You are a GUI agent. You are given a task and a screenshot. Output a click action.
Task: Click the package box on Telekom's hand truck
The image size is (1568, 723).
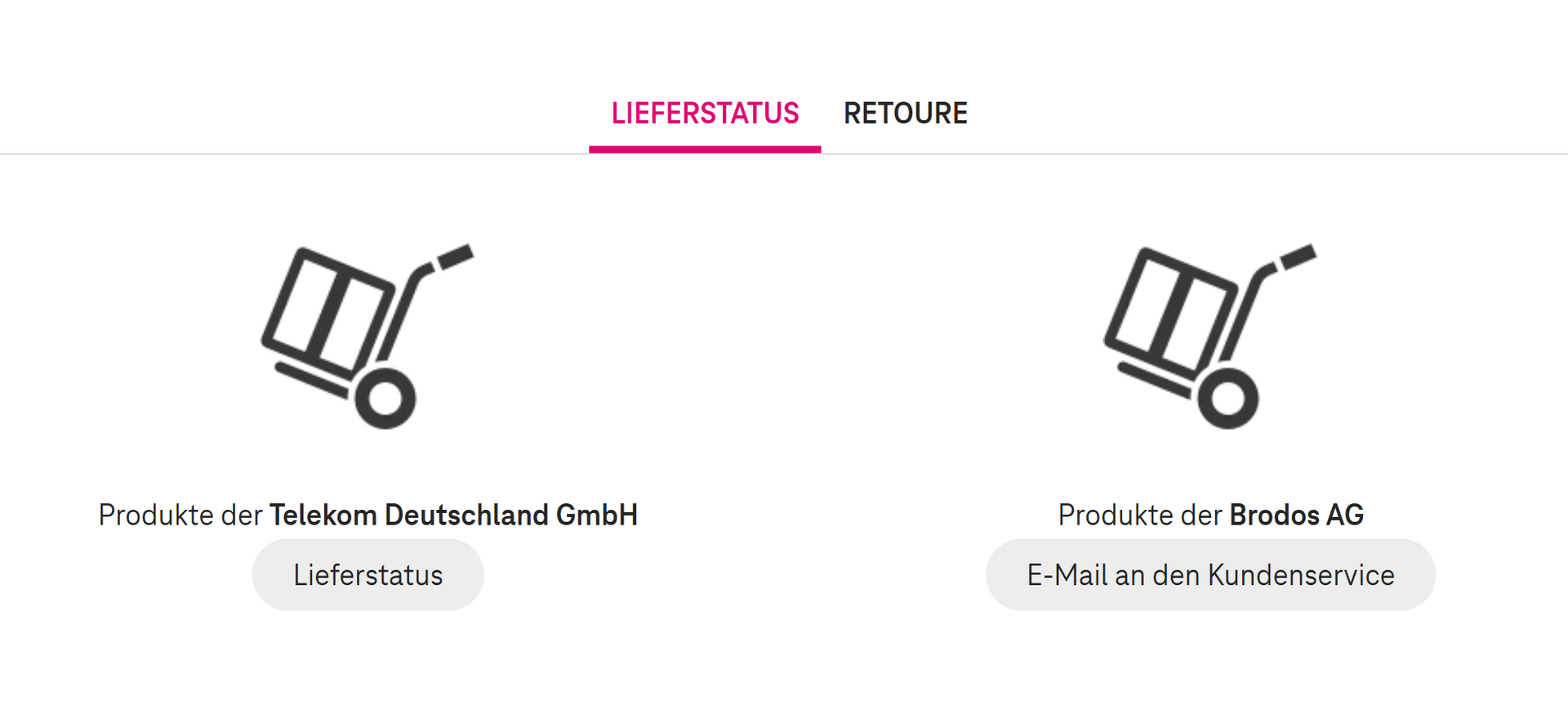(328, 310)
